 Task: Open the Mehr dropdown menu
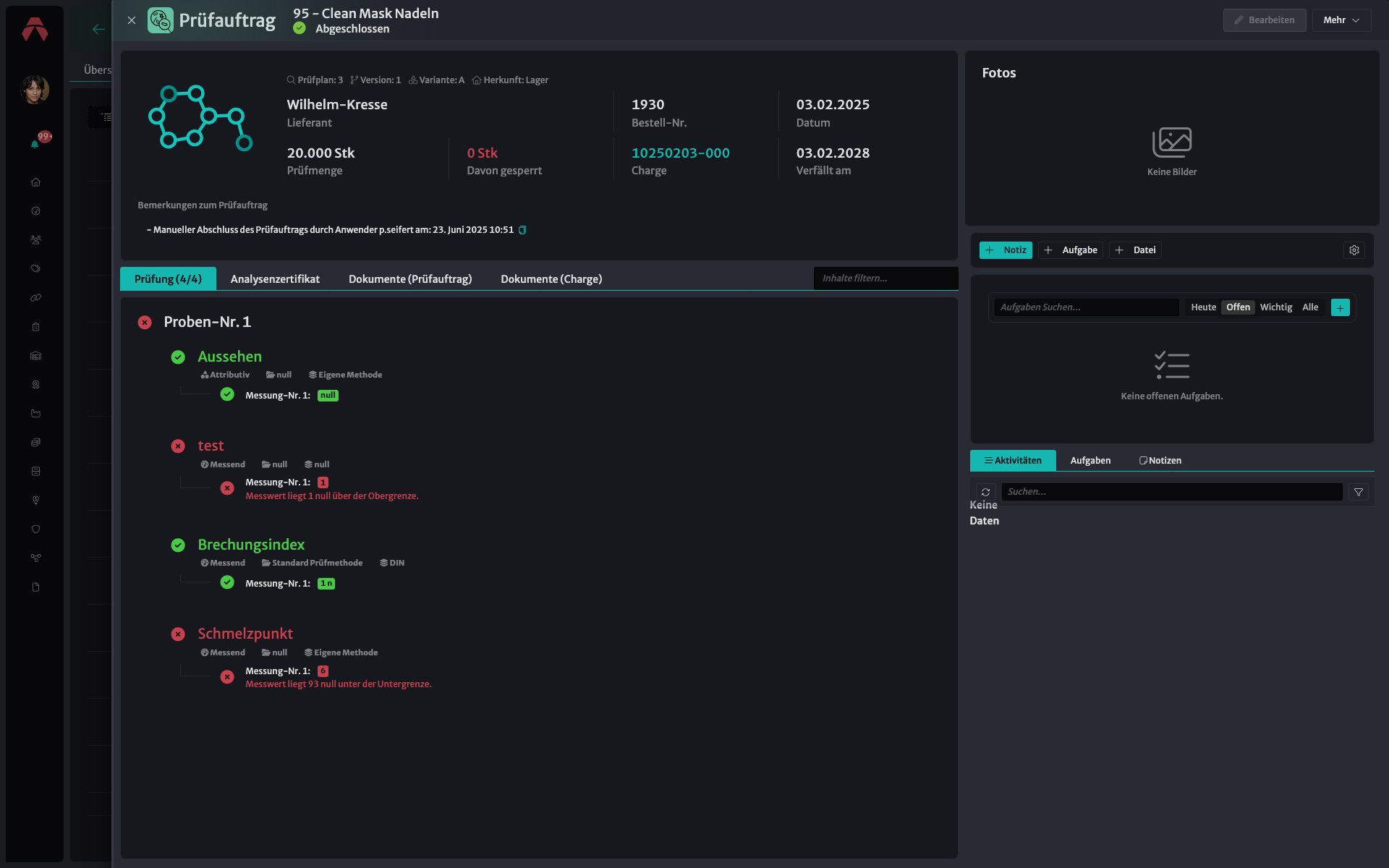coord(1341,20)
